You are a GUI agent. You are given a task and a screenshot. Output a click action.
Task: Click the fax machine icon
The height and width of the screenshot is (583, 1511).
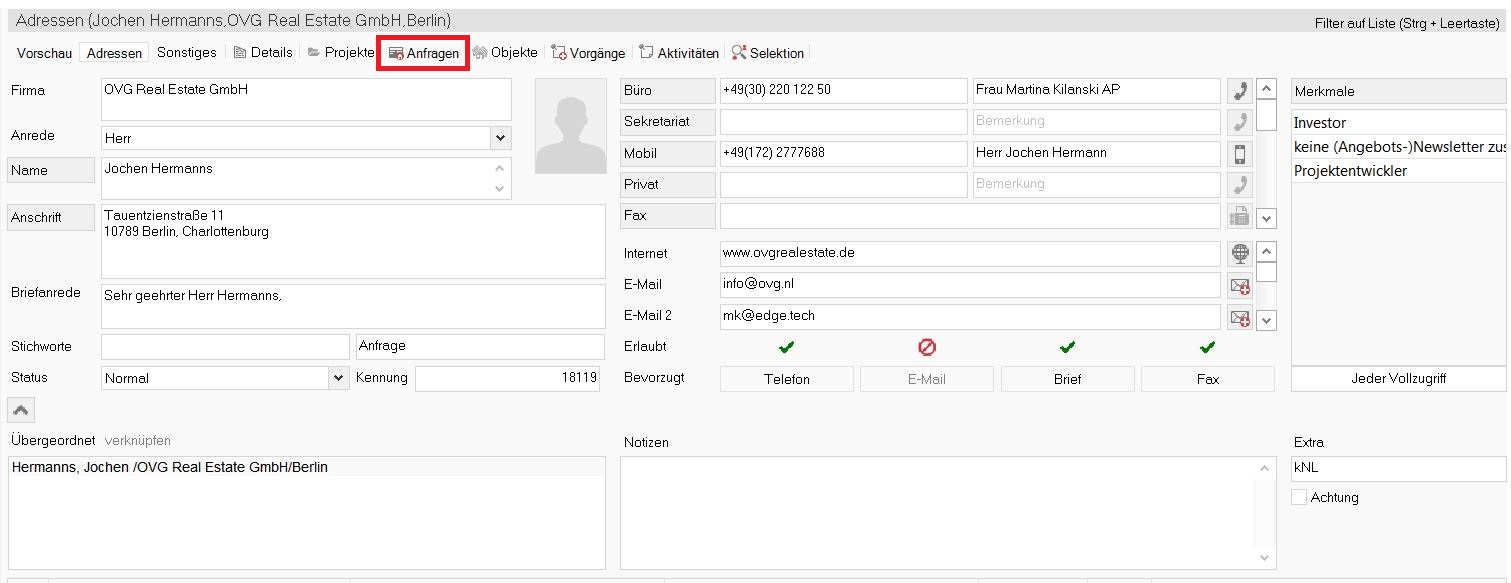(x=1240, y=216)
